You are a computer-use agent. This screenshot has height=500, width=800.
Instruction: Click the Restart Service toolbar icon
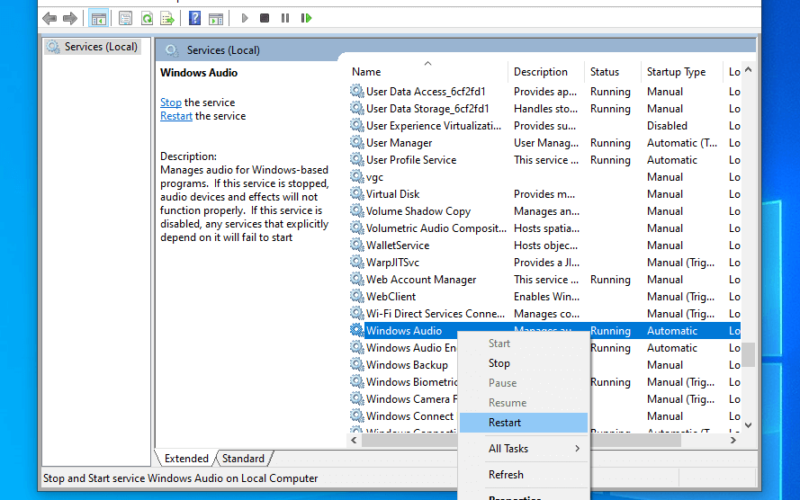coord(306,18)
